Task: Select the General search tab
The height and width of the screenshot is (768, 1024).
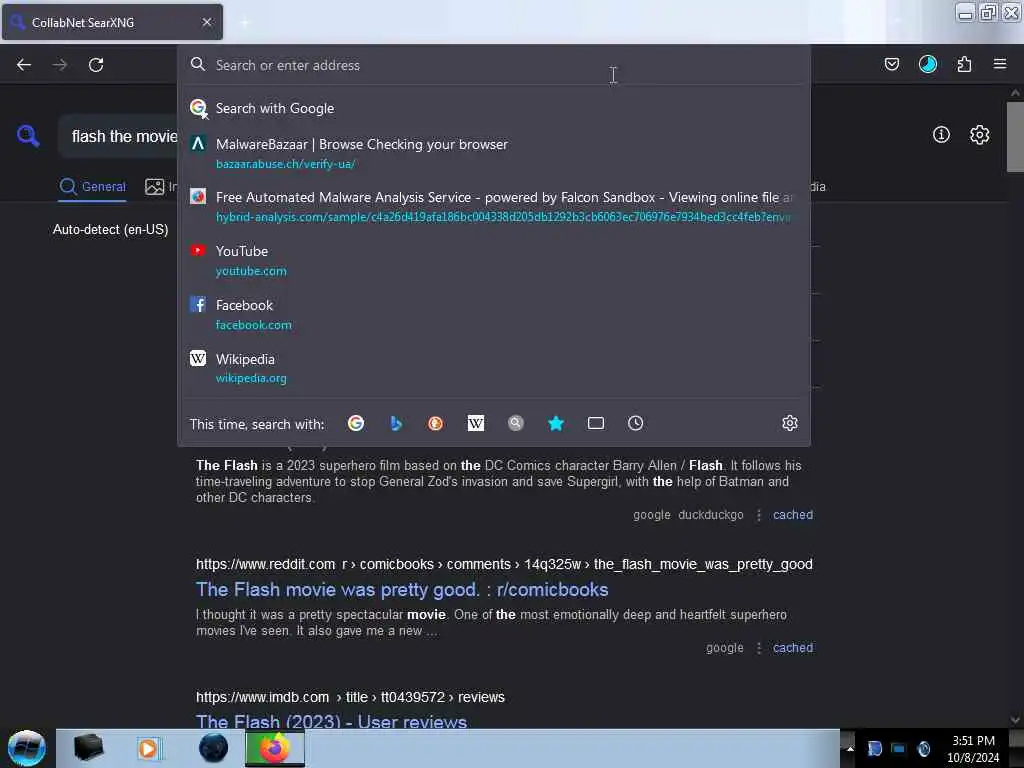Action: [92, 187]
